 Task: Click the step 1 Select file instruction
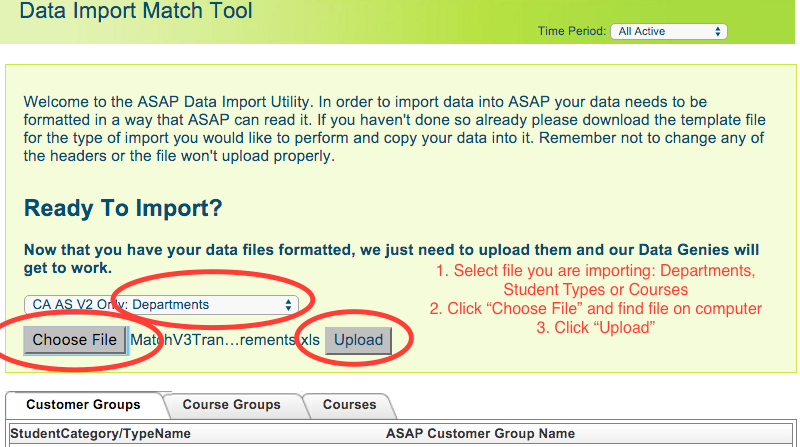595,281
